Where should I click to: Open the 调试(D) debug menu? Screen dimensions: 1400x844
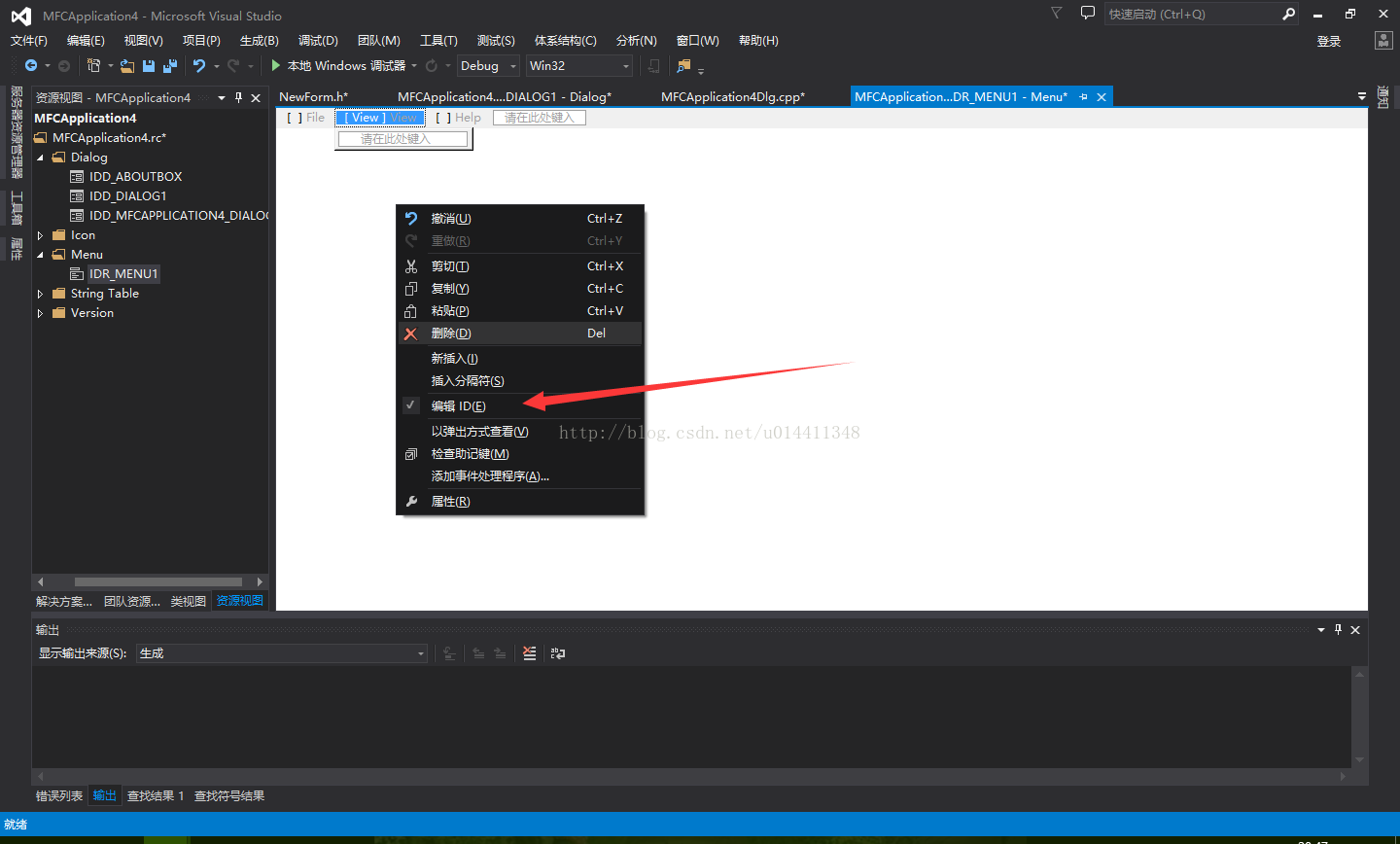318,40
